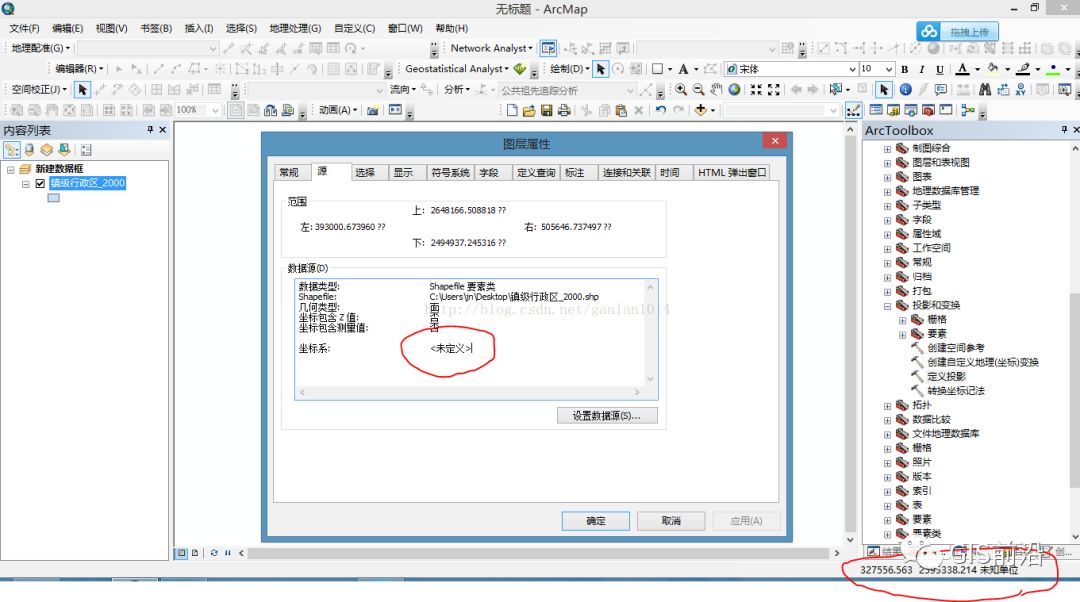Click the List By Selection icon
1080x602 pixels.
64,149
